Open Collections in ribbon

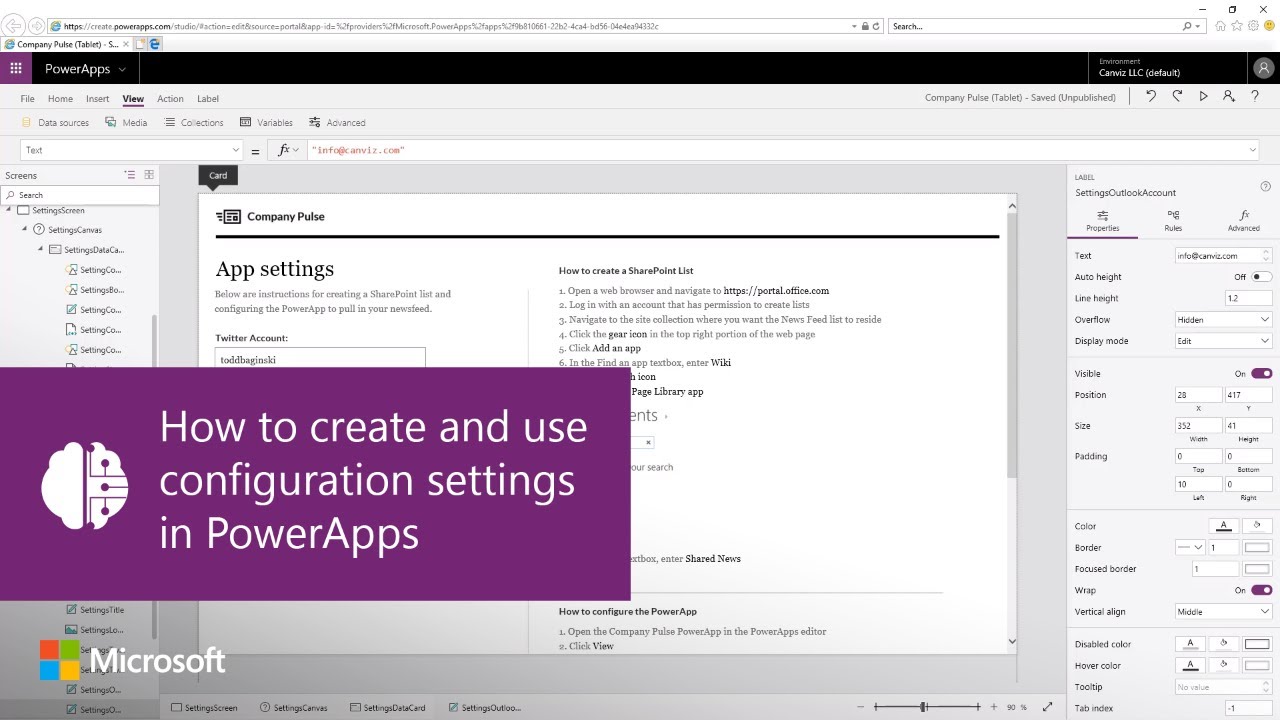(193, 123)
